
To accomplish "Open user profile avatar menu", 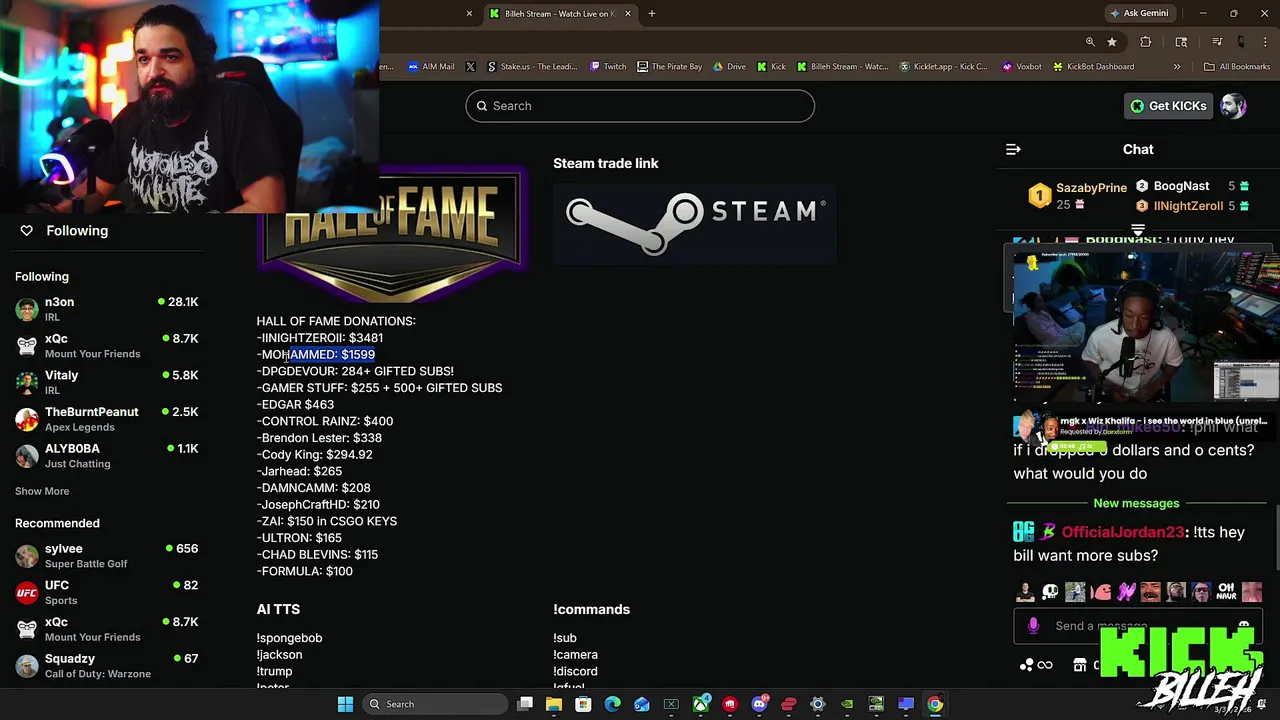I will coord(1233,106).
